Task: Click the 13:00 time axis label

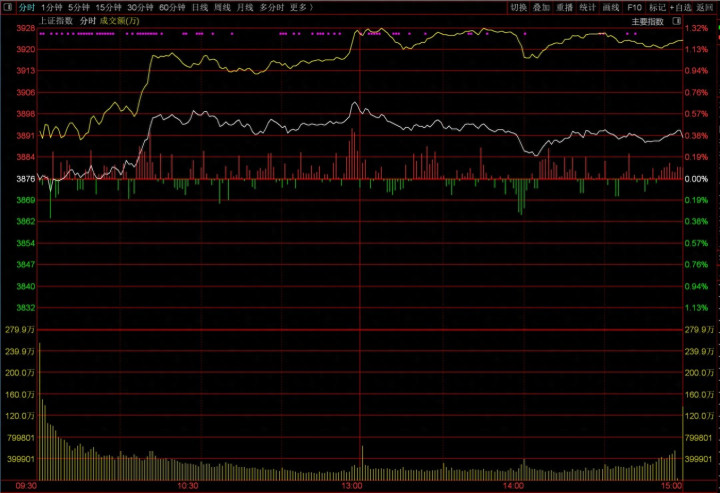Action: coord(352,486)
